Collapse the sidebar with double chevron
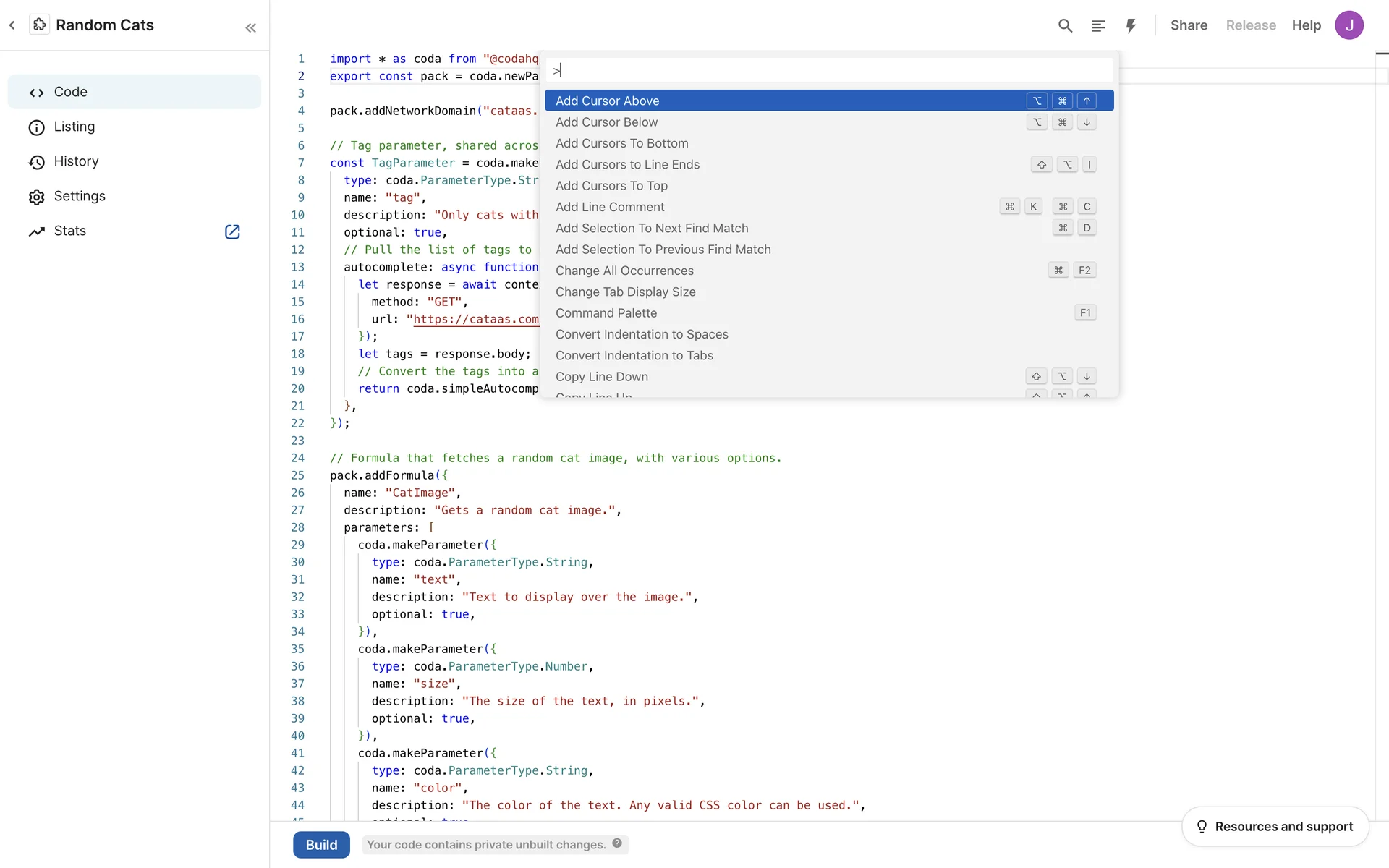The image size is (1389, 868). click(x=250, y=28)
